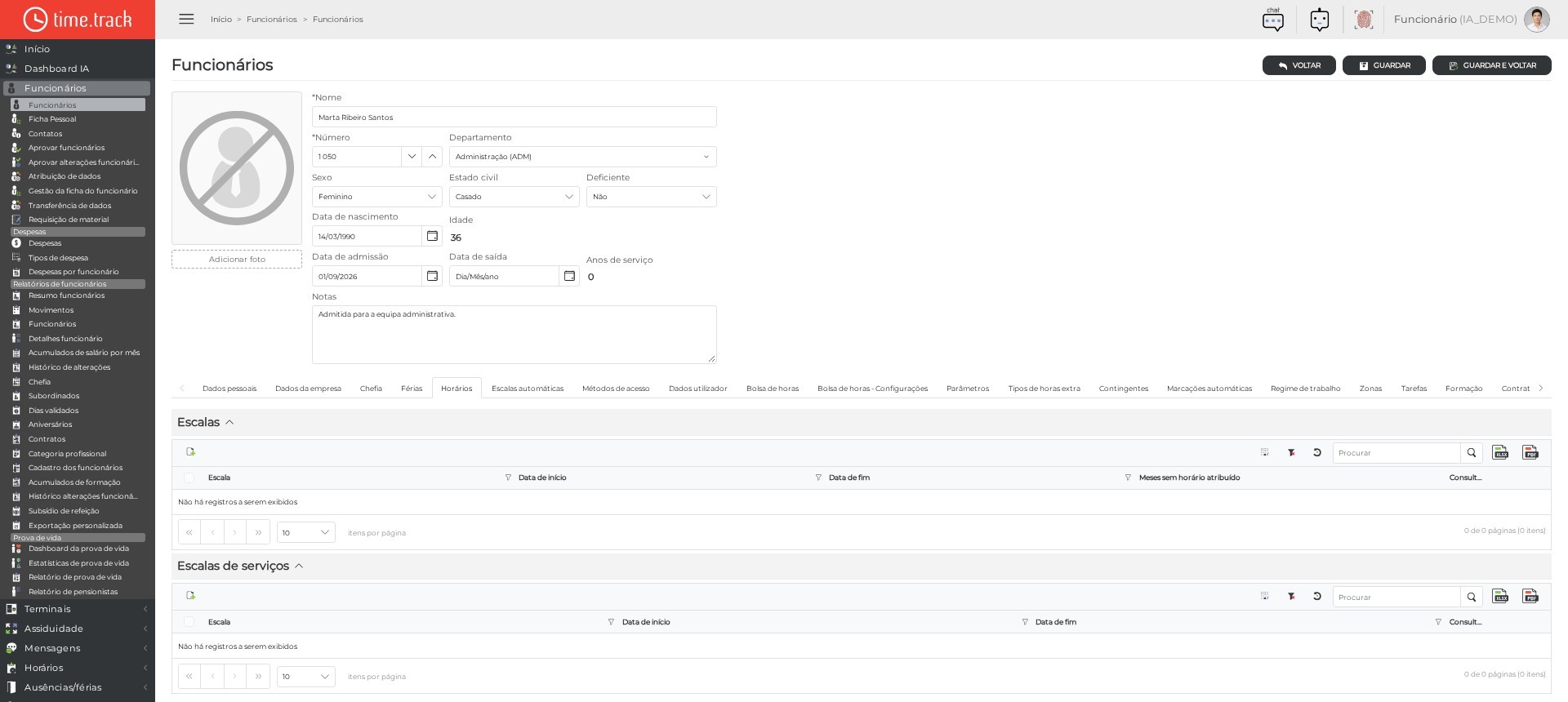Open the items per page dropdown in Escalas
1568x702 pixels.
point(305,532)
